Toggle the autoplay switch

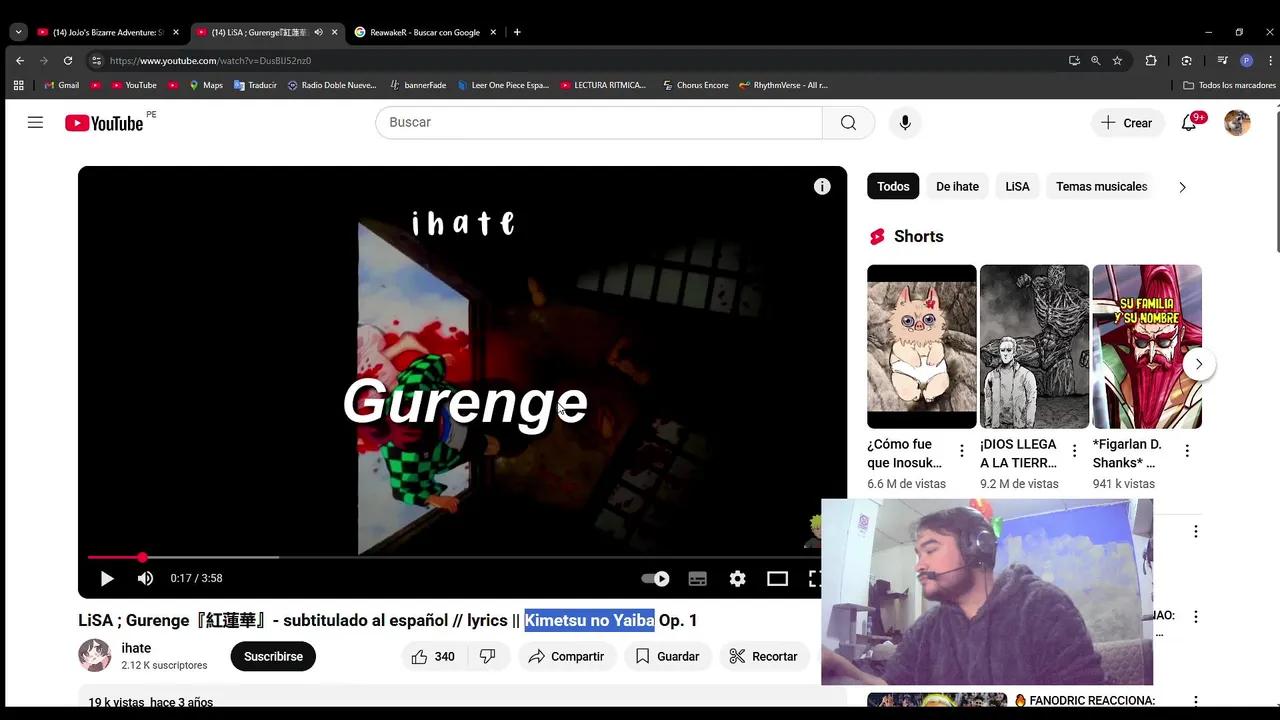(x=655, y=578)
